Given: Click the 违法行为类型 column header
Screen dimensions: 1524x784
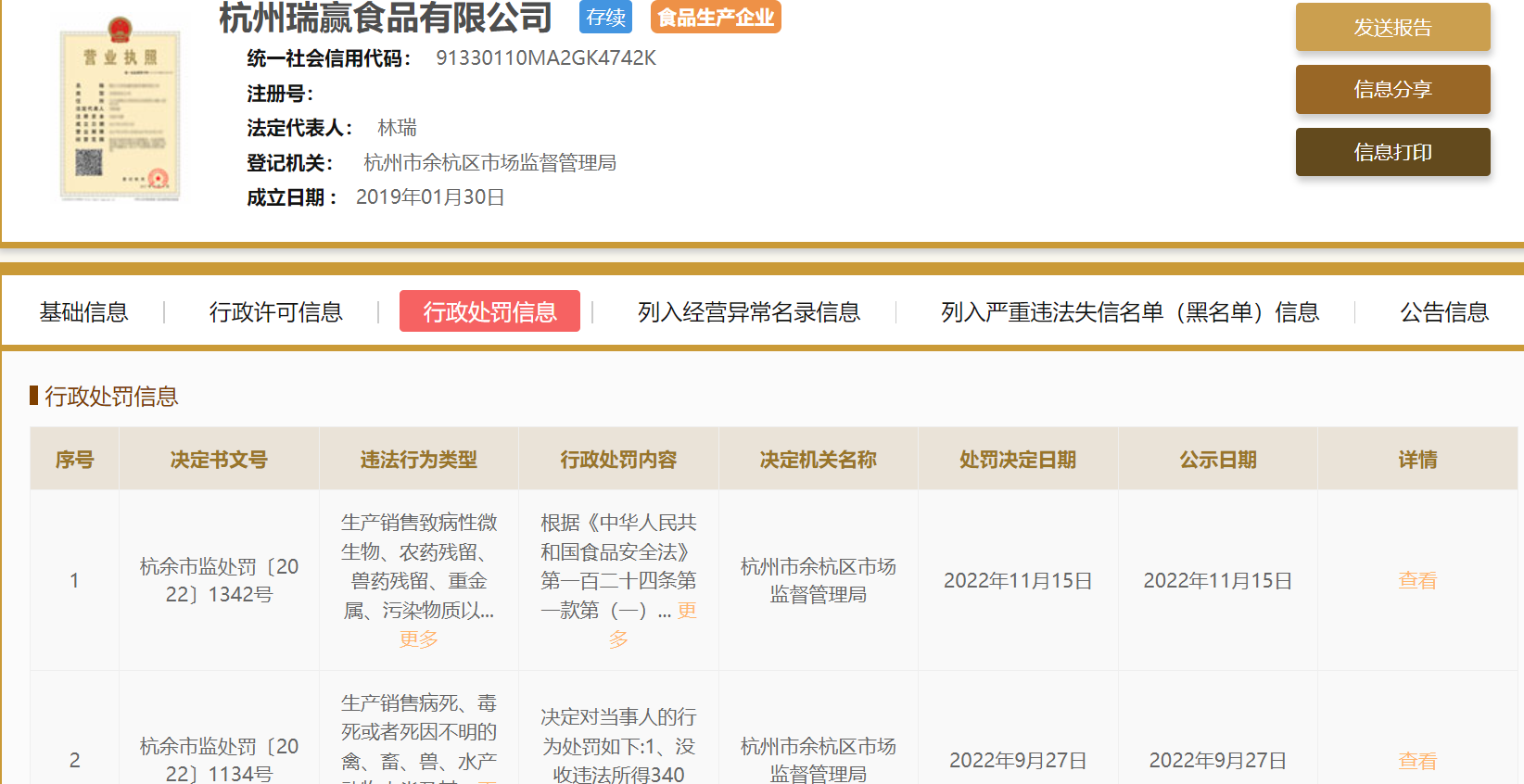Looking at the screenshot, I should tap(418, 459).
